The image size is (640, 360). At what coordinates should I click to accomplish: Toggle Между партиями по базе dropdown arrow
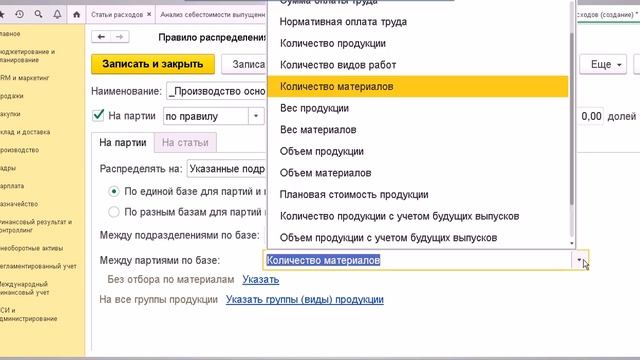(x=579, y=260)
